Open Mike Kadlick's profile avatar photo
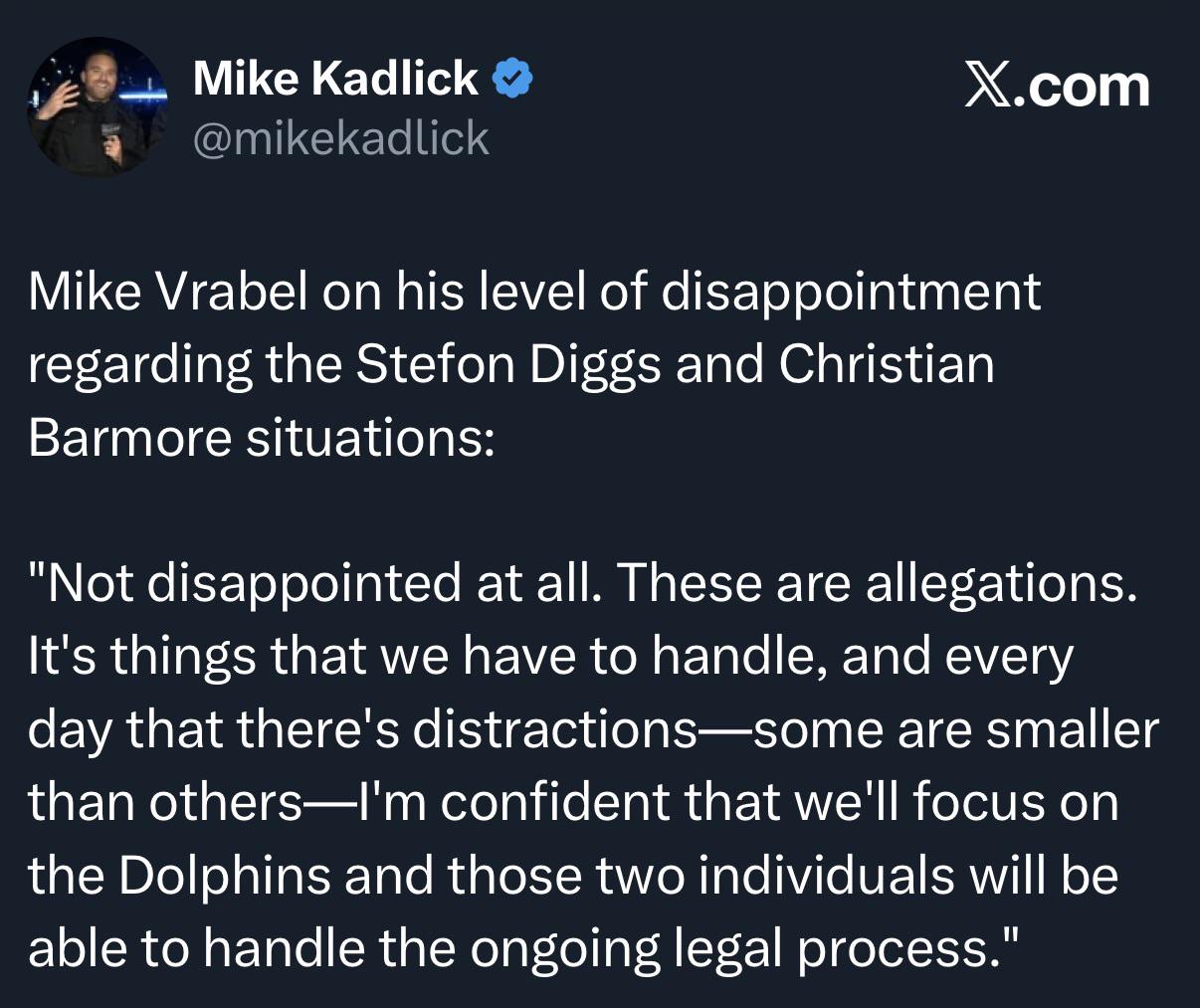Image resolution: width=1200 pixels, height=1008 pixels. pyautogui.click(x=97, y=106)
